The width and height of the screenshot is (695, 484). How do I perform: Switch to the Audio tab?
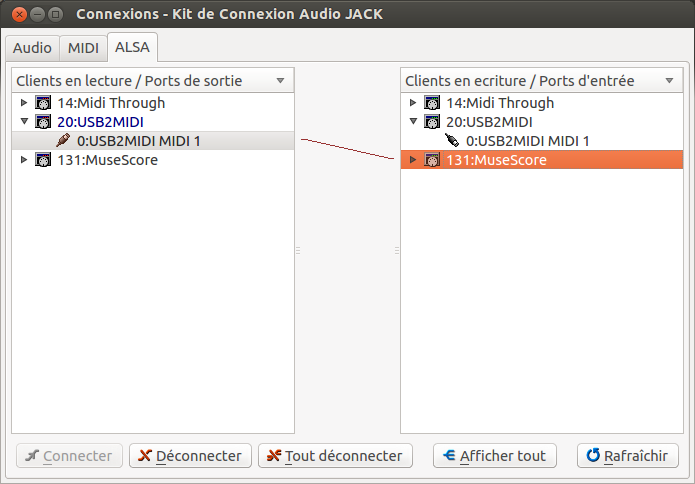pos(32,48)
